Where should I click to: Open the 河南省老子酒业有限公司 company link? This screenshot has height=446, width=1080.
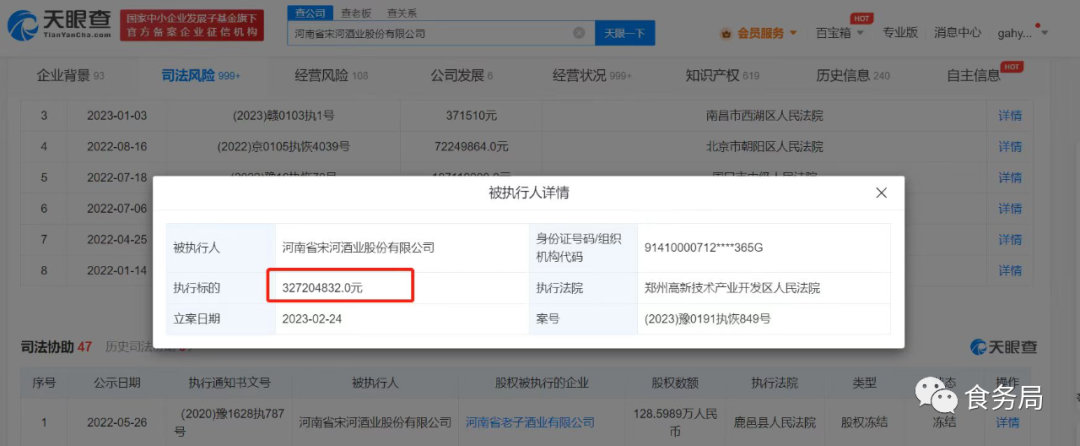530,422
